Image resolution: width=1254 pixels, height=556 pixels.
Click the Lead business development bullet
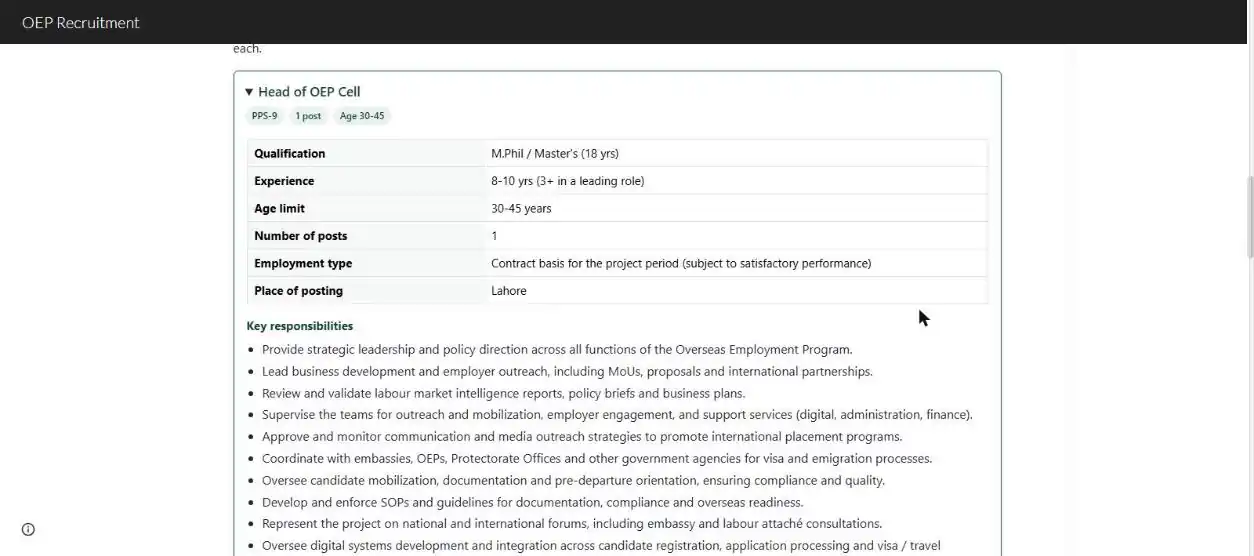567,372
